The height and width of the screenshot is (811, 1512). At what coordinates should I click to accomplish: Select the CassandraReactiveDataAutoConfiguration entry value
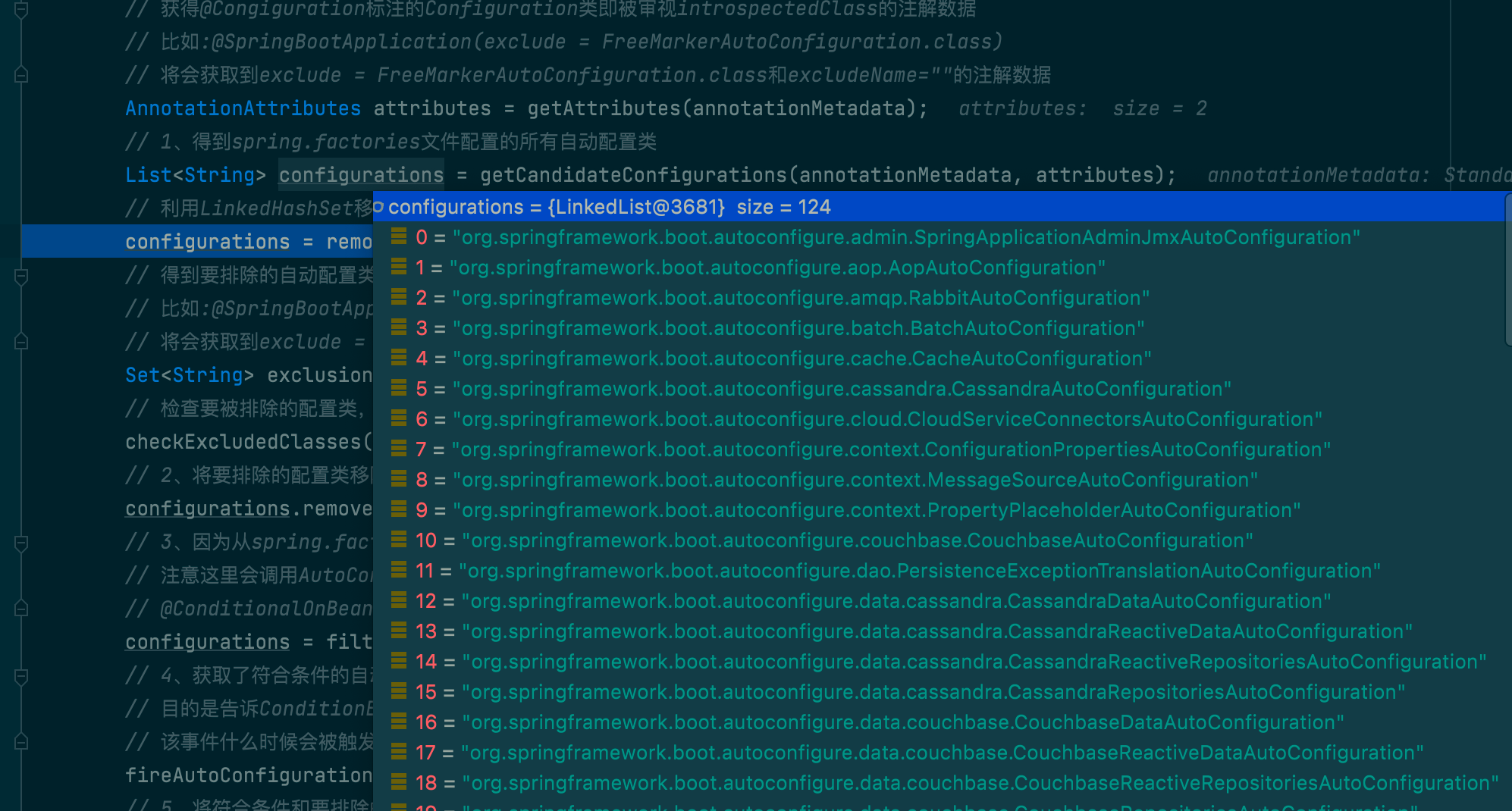point(937,631)
